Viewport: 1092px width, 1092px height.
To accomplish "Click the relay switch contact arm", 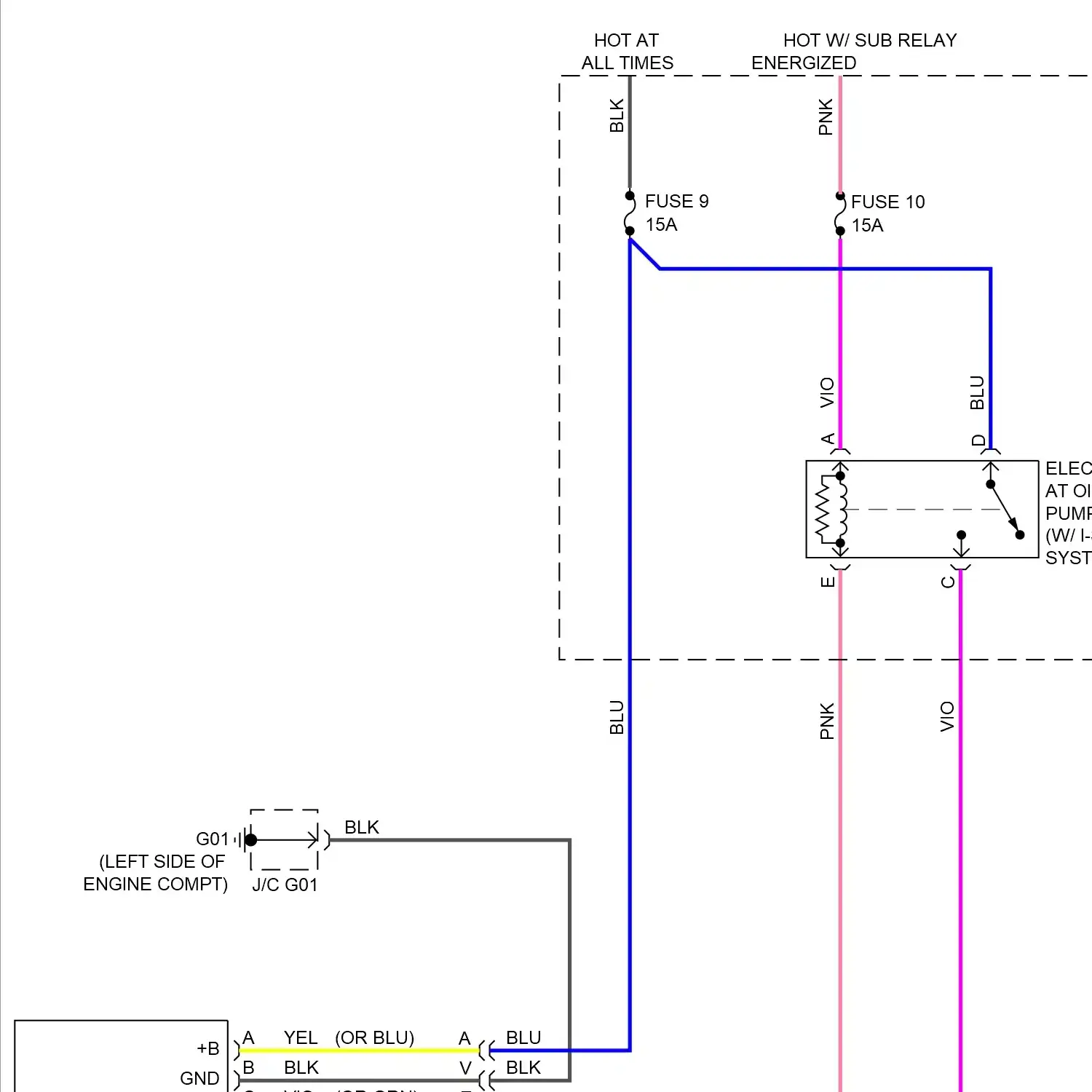I will point(1005,509).
